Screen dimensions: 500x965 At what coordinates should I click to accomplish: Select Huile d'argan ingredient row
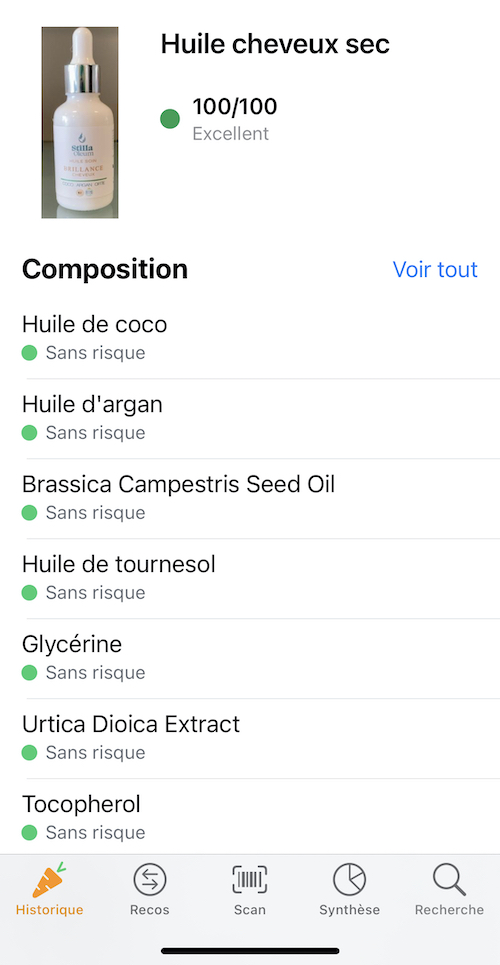tap(250, 418)
